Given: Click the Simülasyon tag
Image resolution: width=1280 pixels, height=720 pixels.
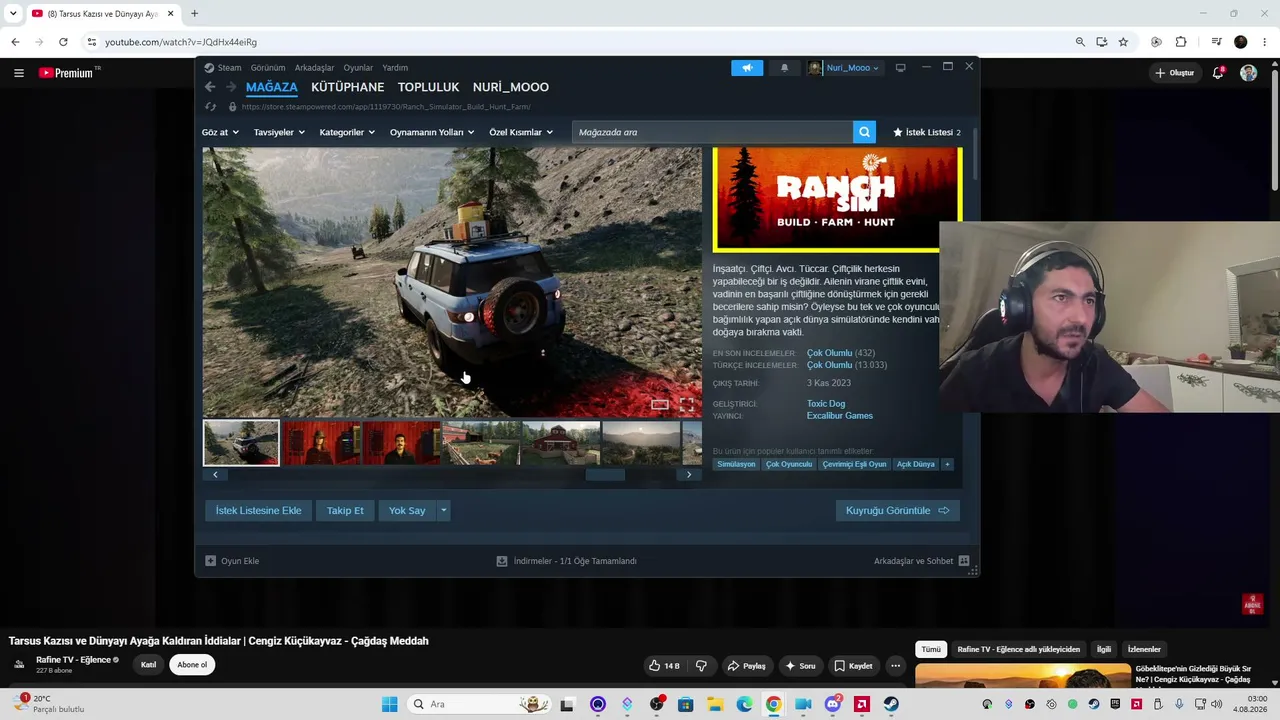Looking at the screenshot, I should pyautogui.click(x=736, y=464).
